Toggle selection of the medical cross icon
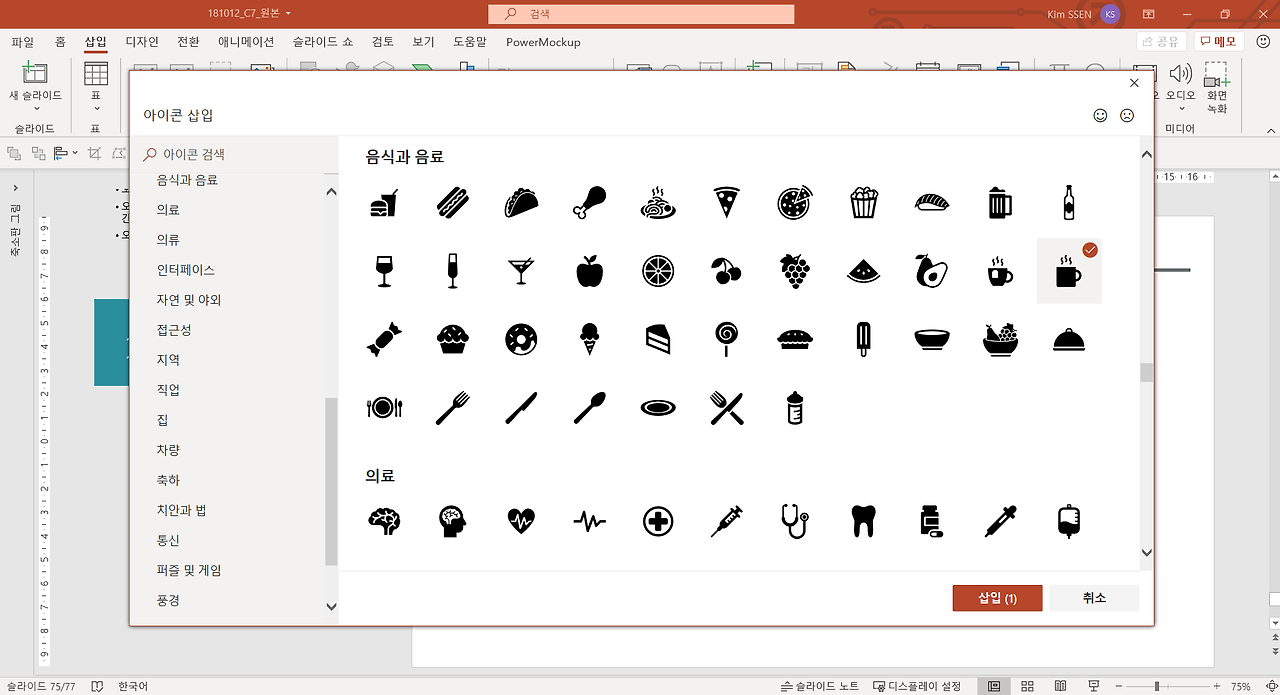Screen dimensions: 1280x695 point(658,521)
